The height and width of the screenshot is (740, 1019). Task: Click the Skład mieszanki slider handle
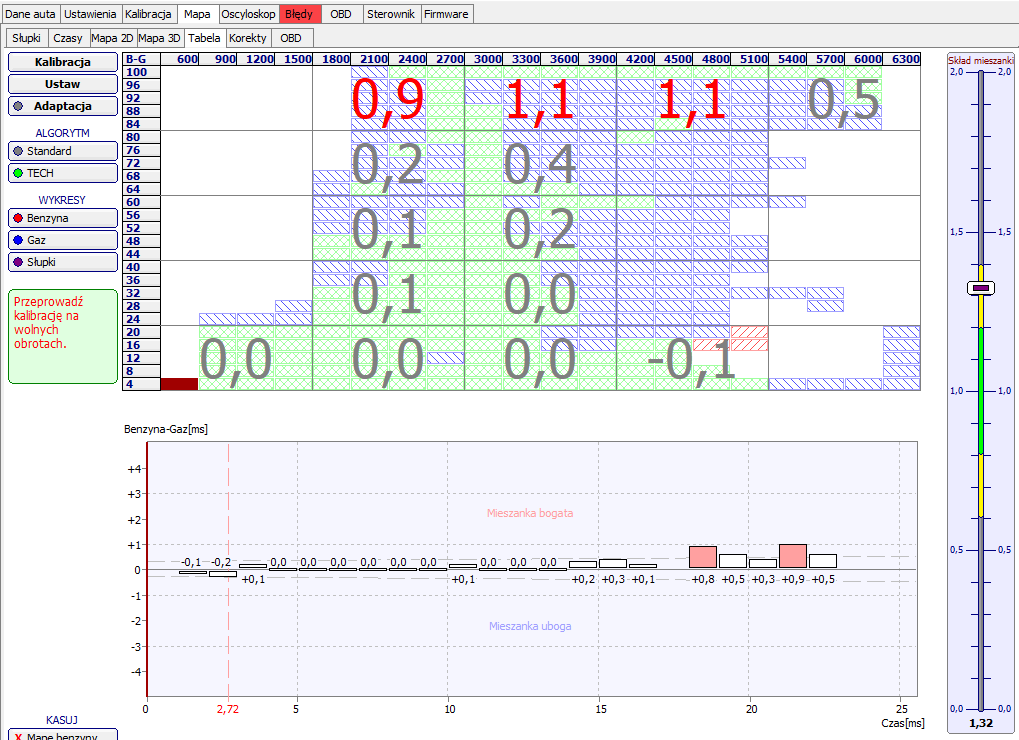[981, 288]
